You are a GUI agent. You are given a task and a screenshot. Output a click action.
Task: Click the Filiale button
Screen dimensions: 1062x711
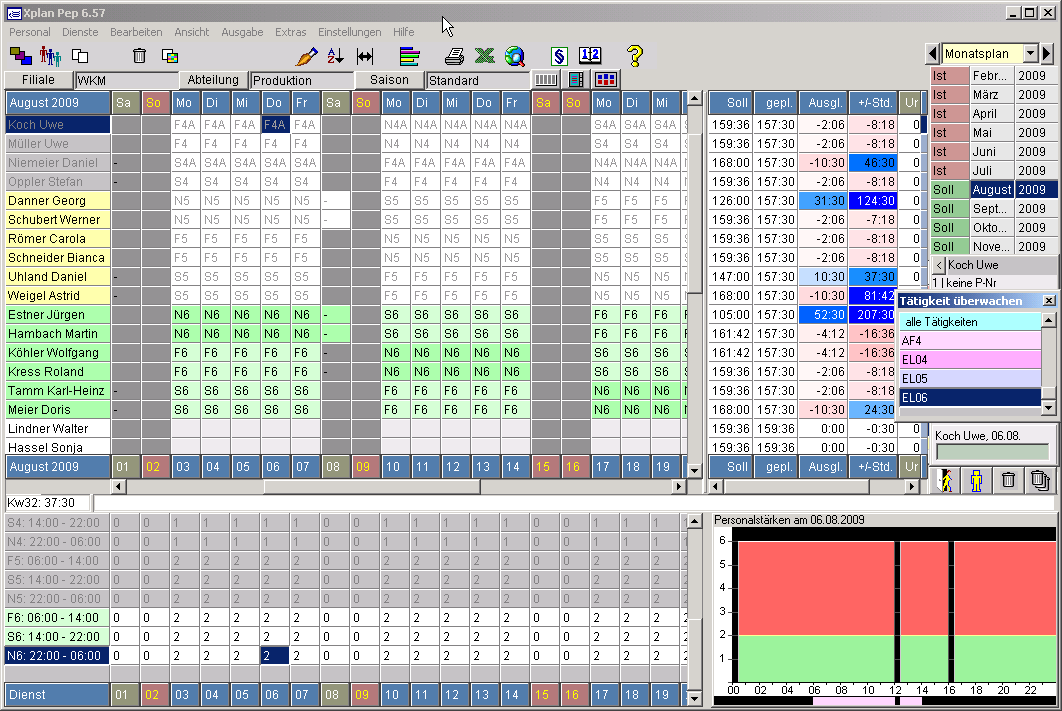(x=39, y=80)
